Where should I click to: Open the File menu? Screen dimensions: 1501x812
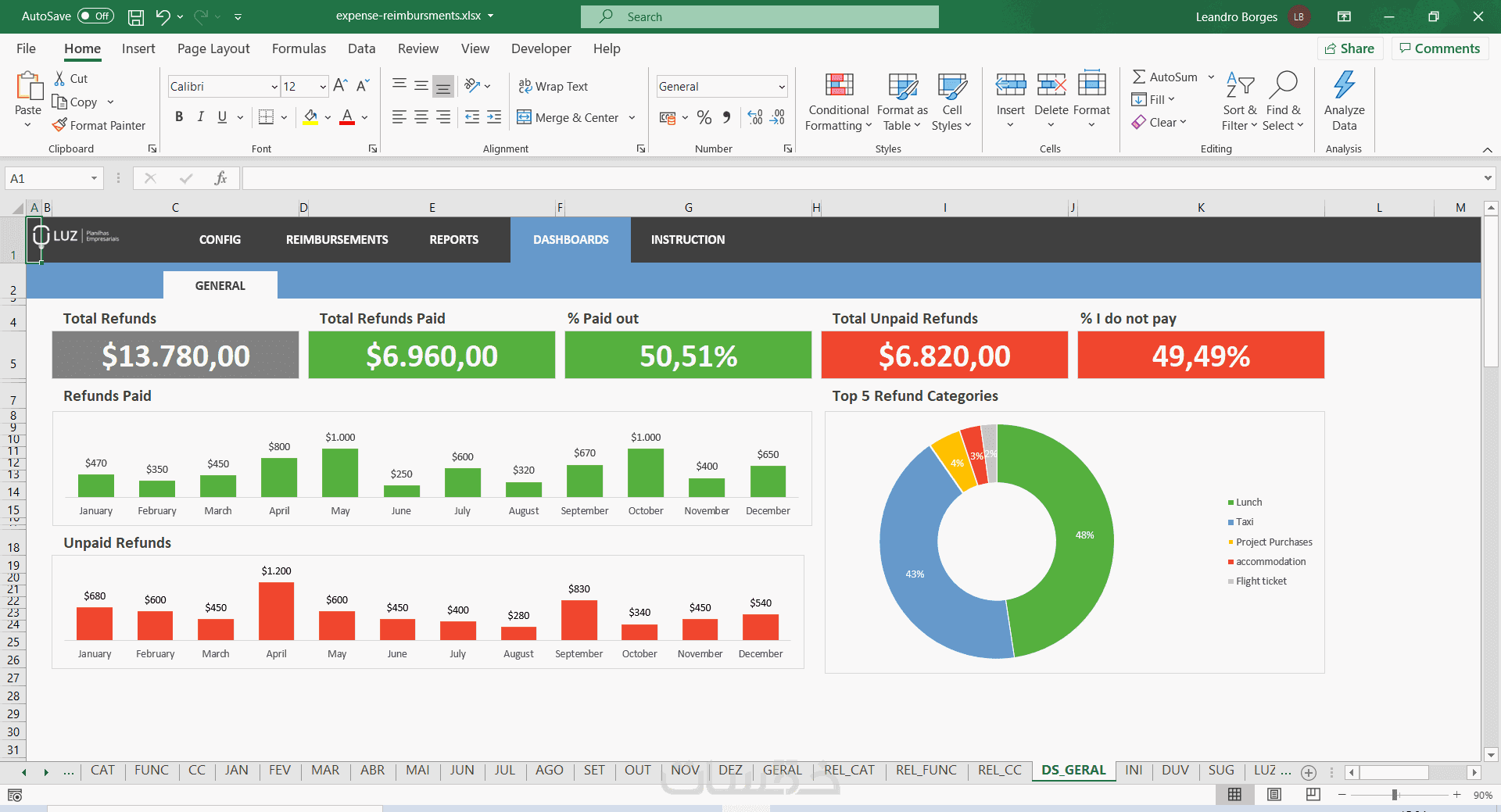tap(26, 48)
